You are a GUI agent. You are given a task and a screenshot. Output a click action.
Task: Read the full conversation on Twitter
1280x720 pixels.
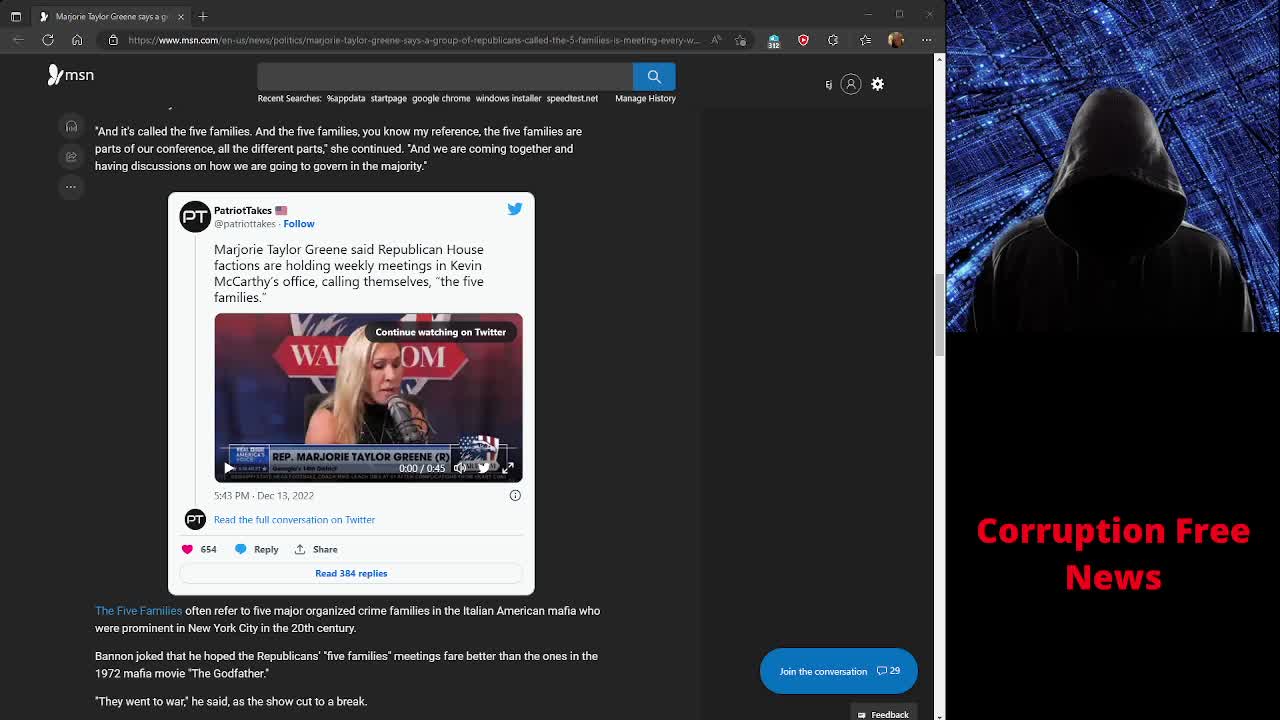pos(294,519)
